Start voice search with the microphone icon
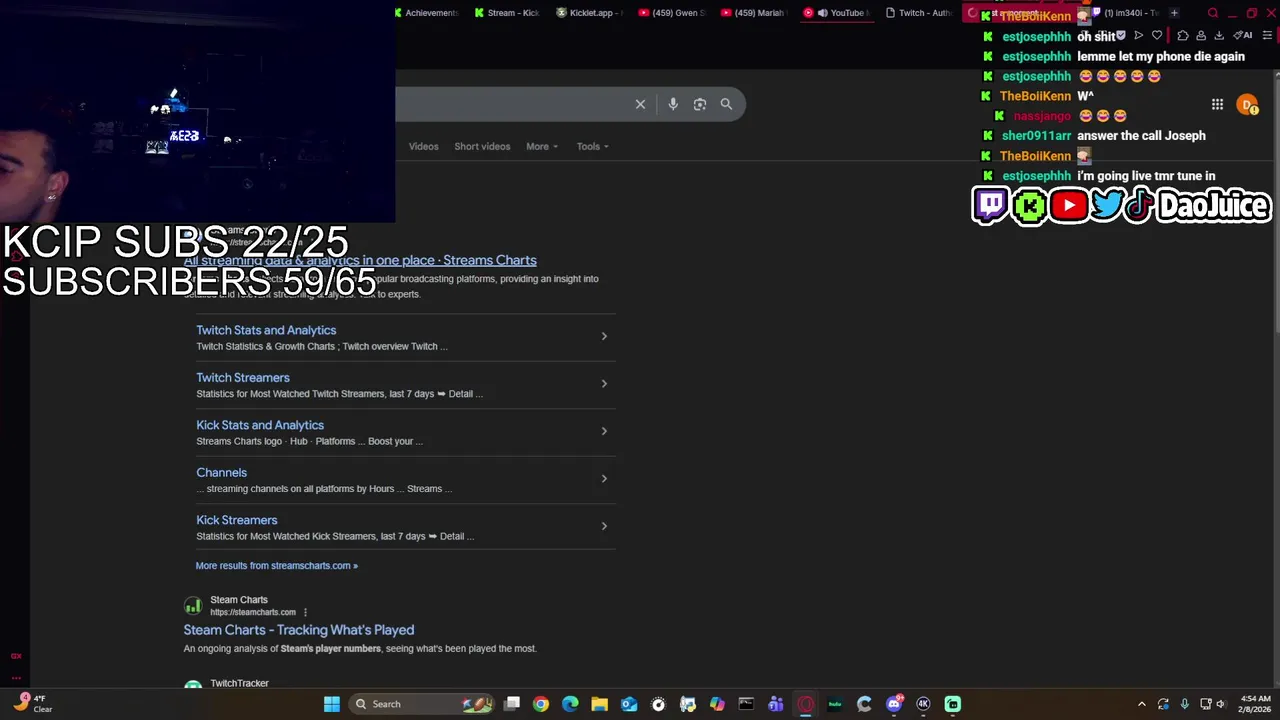This screenshot has width=1280, height=720. [673, 104]
